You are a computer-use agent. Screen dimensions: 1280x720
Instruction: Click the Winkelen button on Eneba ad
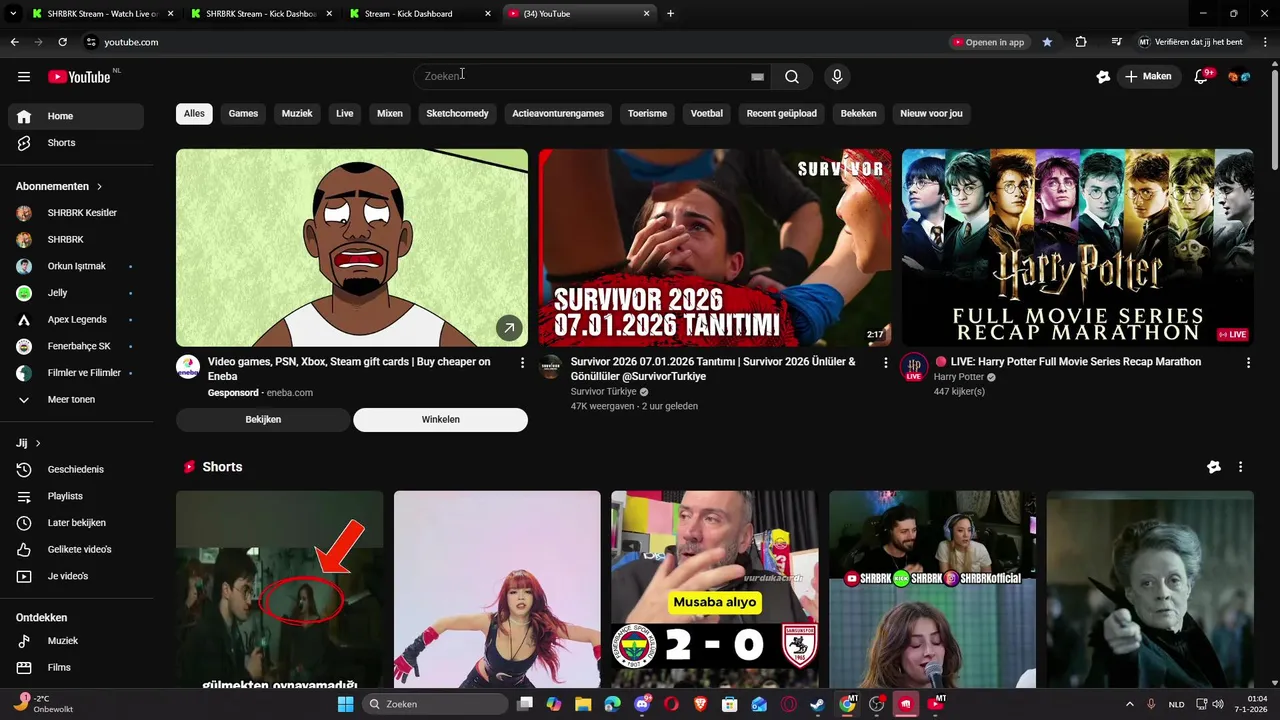coord(440,420)
